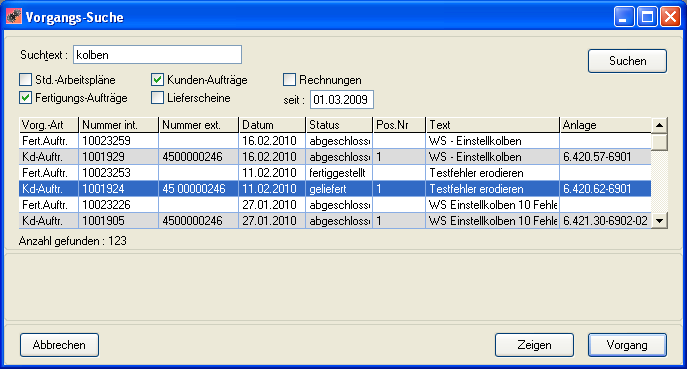Select row with number 10023253
Viewport: 687px width, 369px height.
pos(335,173)
